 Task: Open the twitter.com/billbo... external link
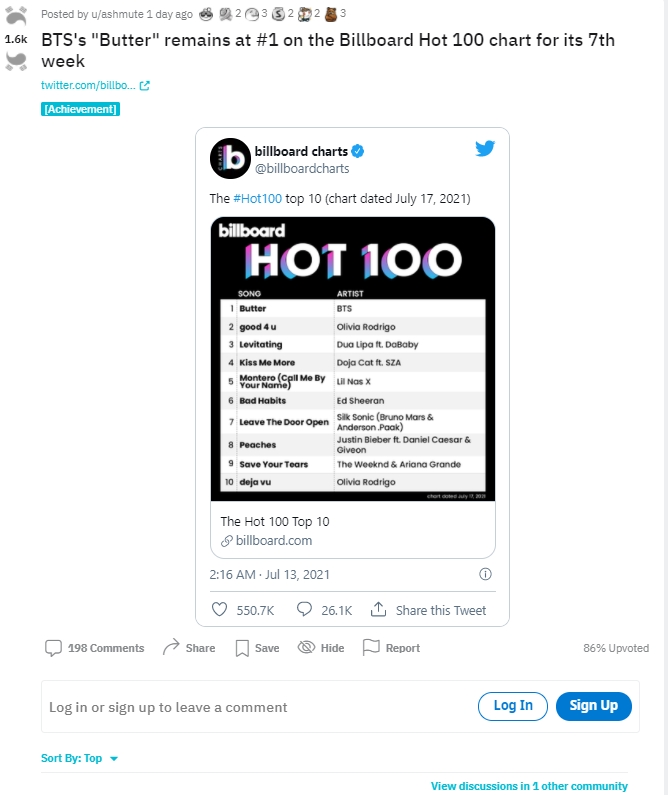pyautogui.click(x=95, y=85)
